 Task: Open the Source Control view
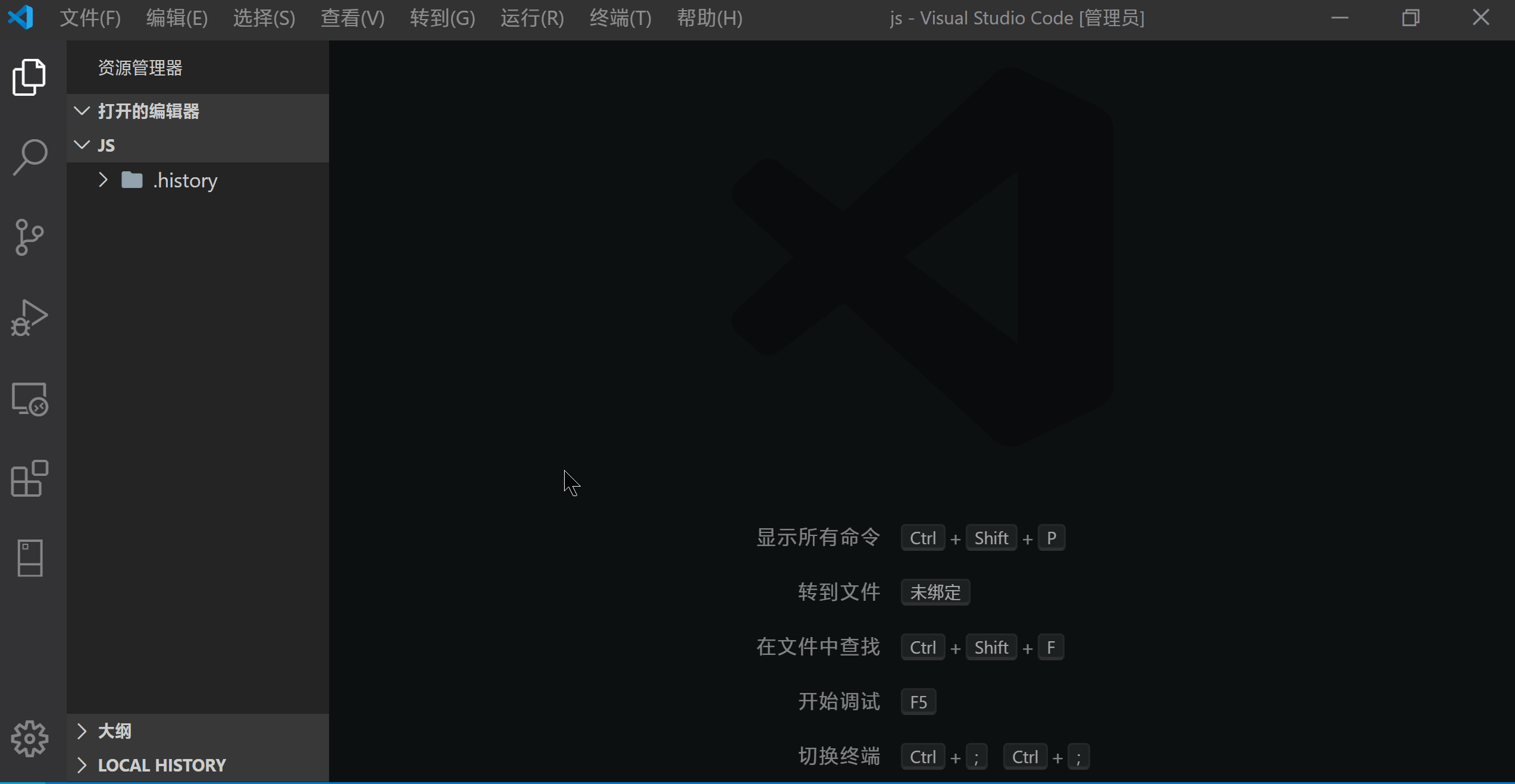pos(29,237)
